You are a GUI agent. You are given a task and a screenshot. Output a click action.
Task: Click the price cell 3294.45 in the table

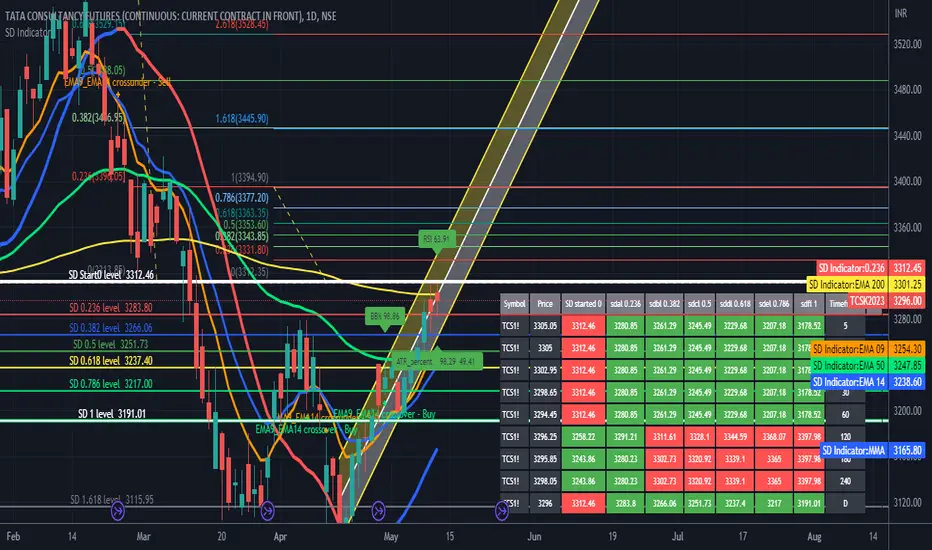(x=545, y=414)
